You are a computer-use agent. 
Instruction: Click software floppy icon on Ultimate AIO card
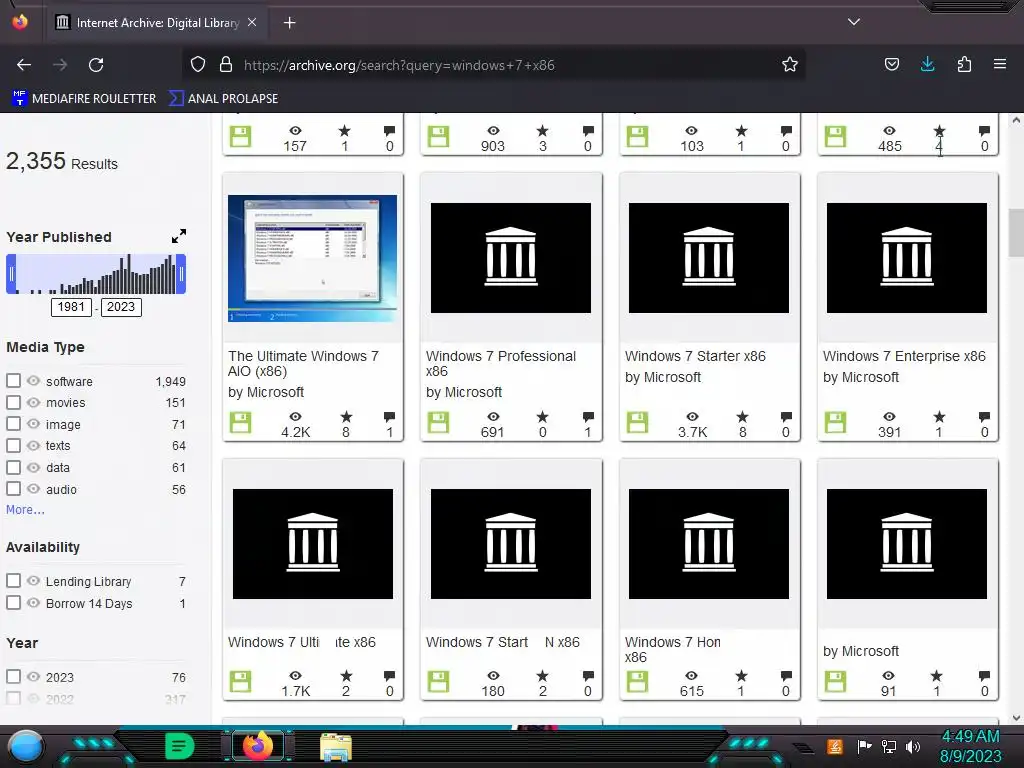coord(240,422)
